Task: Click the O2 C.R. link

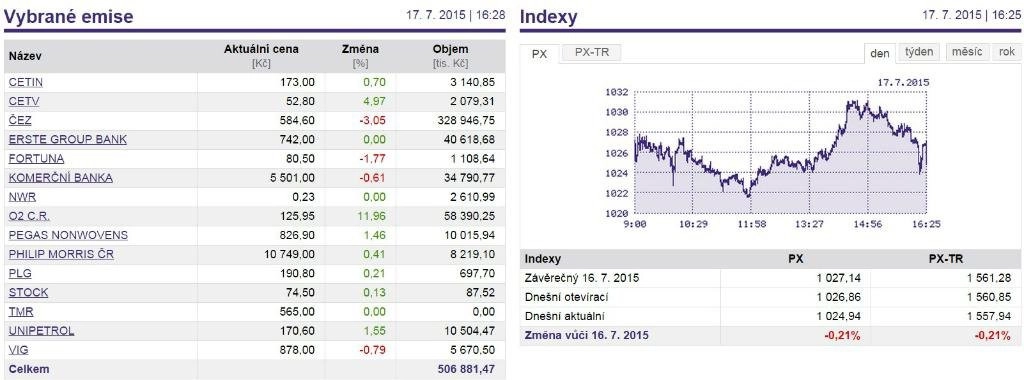Action: (29, 215)
